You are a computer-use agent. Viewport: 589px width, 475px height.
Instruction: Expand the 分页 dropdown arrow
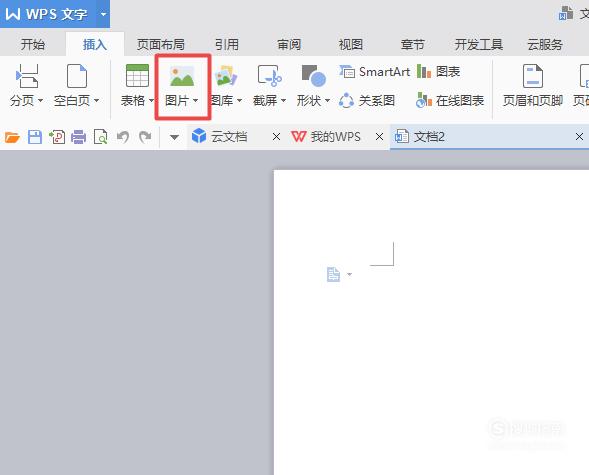pos(40,101)
